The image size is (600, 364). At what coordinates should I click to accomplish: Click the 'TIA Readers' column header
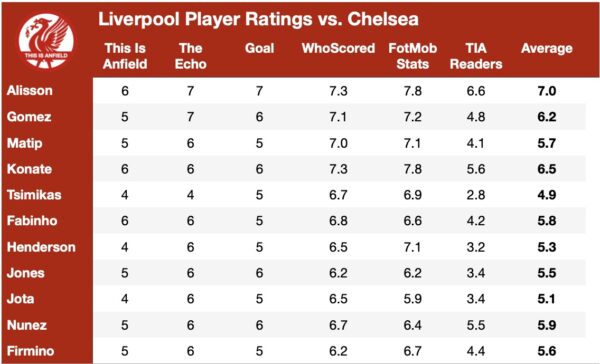click(x=476, y=56)
